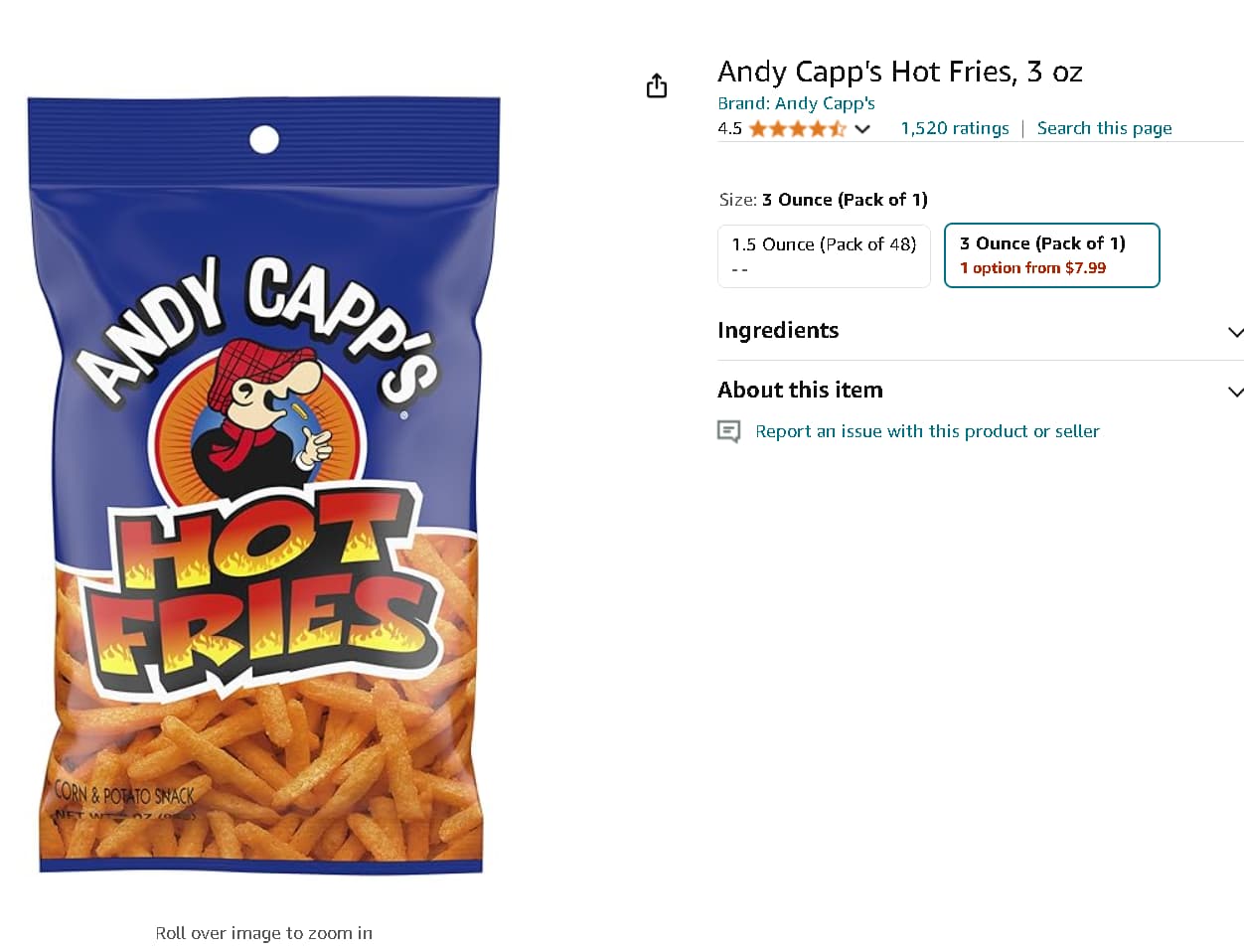Image resolution: width=1244 pixels, height=952 pixels.
Task: Click the report issue speech bubble icon
Action: pyautogui.click(x=729, y=431)
